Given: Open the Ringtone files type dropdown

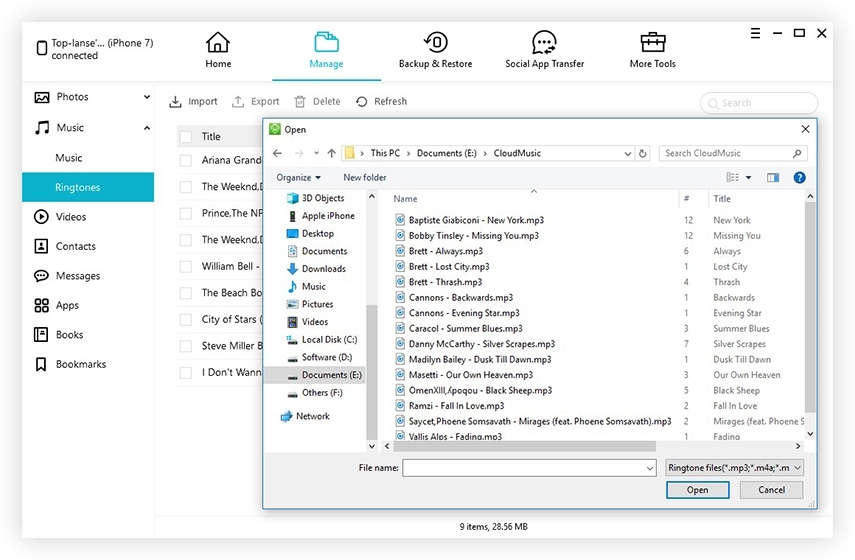Looking at the screenshot, I should [x=734, y=467].
